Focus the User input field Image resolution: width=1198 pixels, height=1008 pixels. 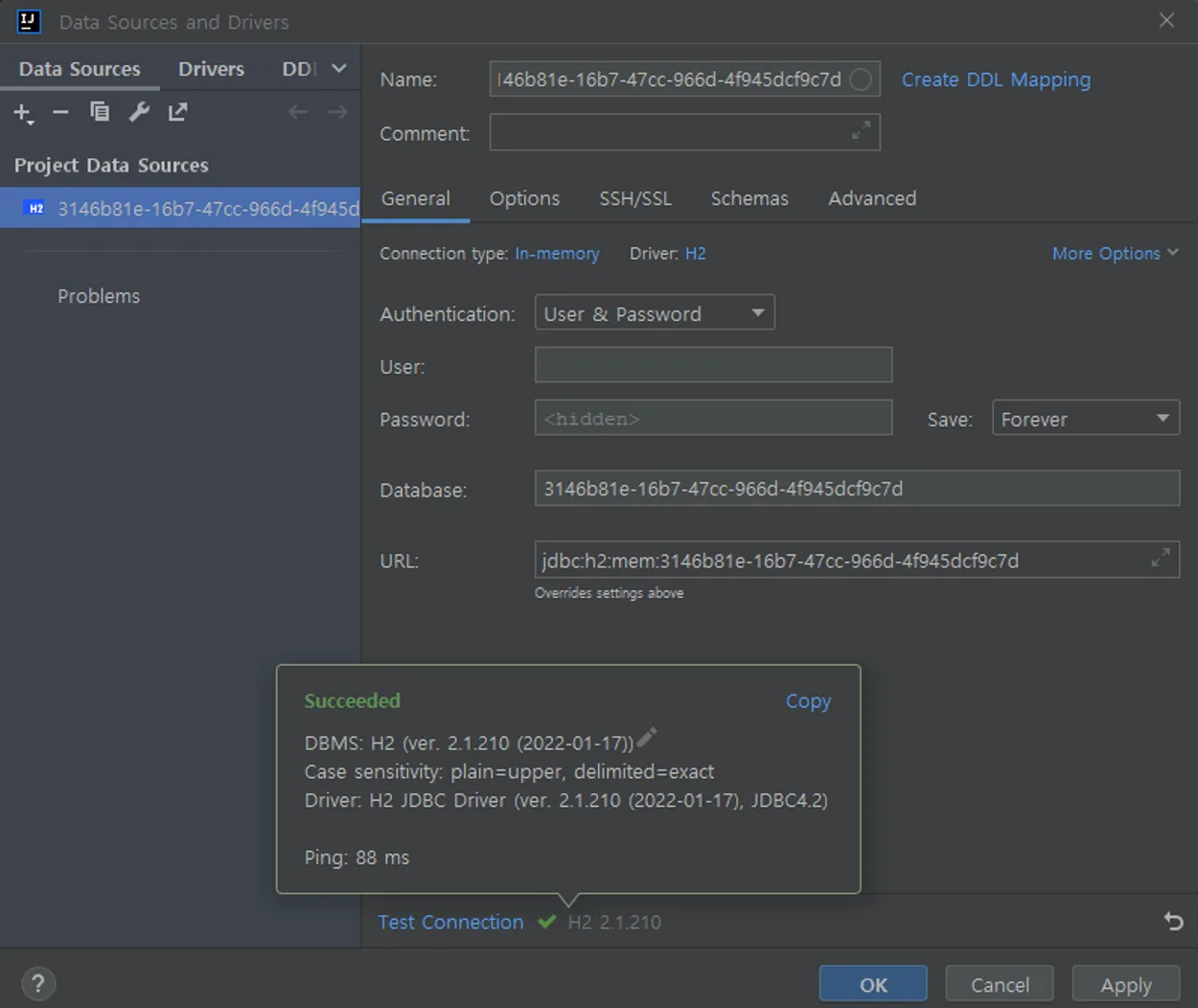pos(713,365)
